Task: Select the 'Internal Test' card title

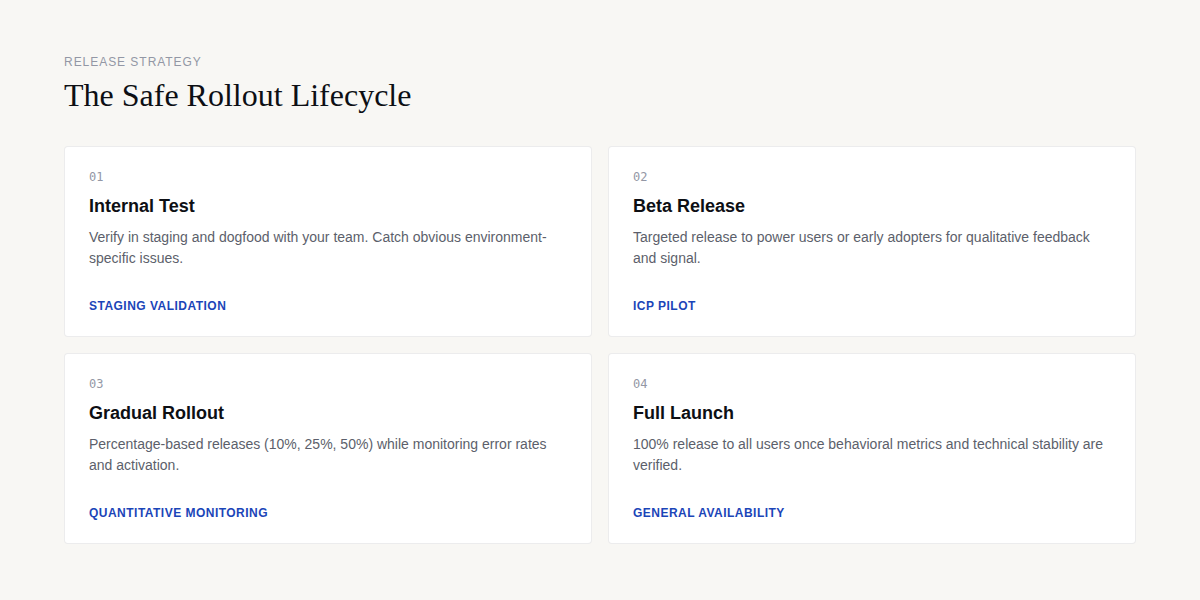Action: [x=142, y=206]
